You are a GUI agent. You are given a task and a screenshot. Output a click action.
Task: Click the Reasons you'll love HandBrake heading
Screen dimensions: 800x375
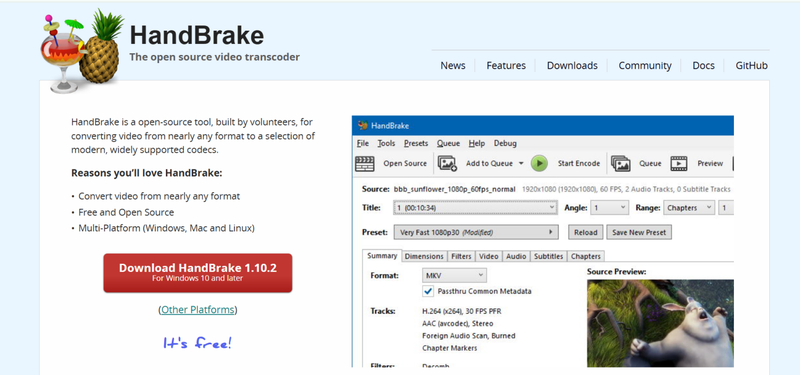click(x=147, y=173)
